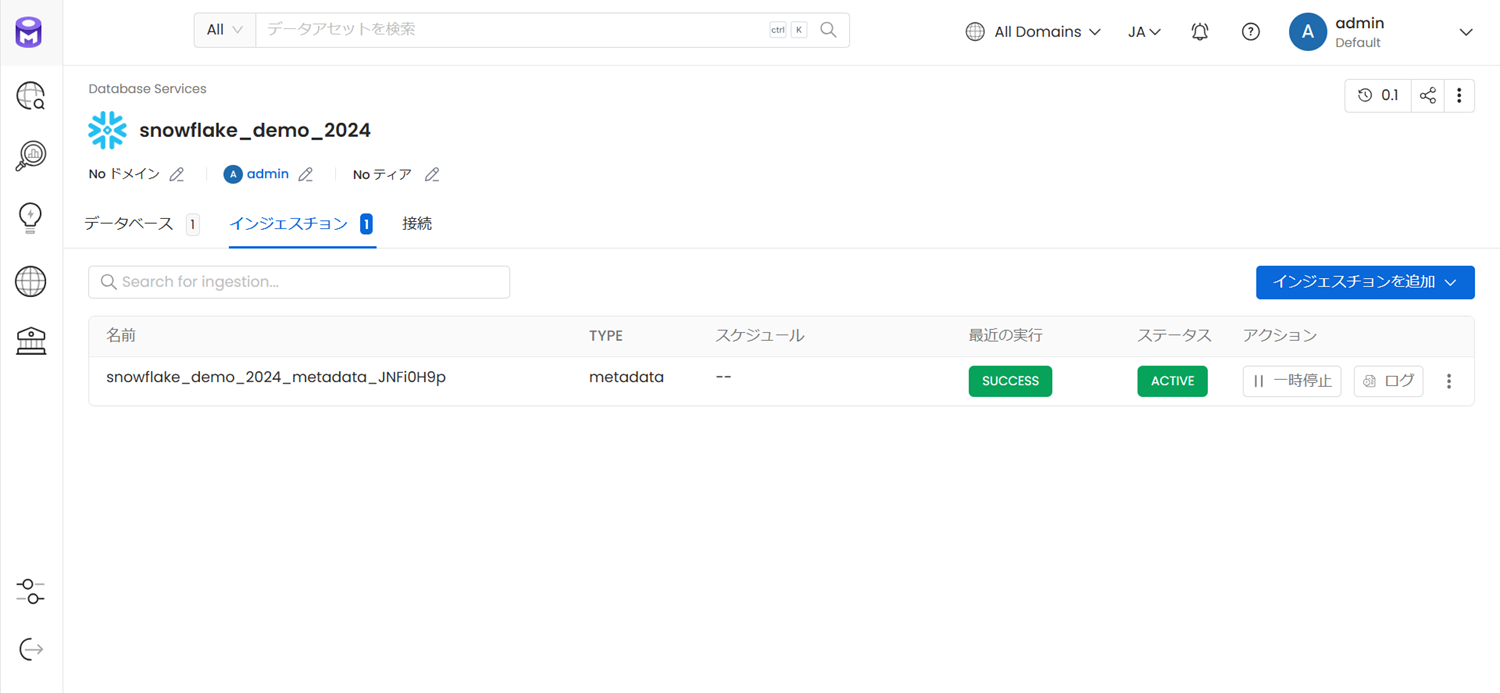
Task: Click the 名前 column header
Action: tap(121, 336)
